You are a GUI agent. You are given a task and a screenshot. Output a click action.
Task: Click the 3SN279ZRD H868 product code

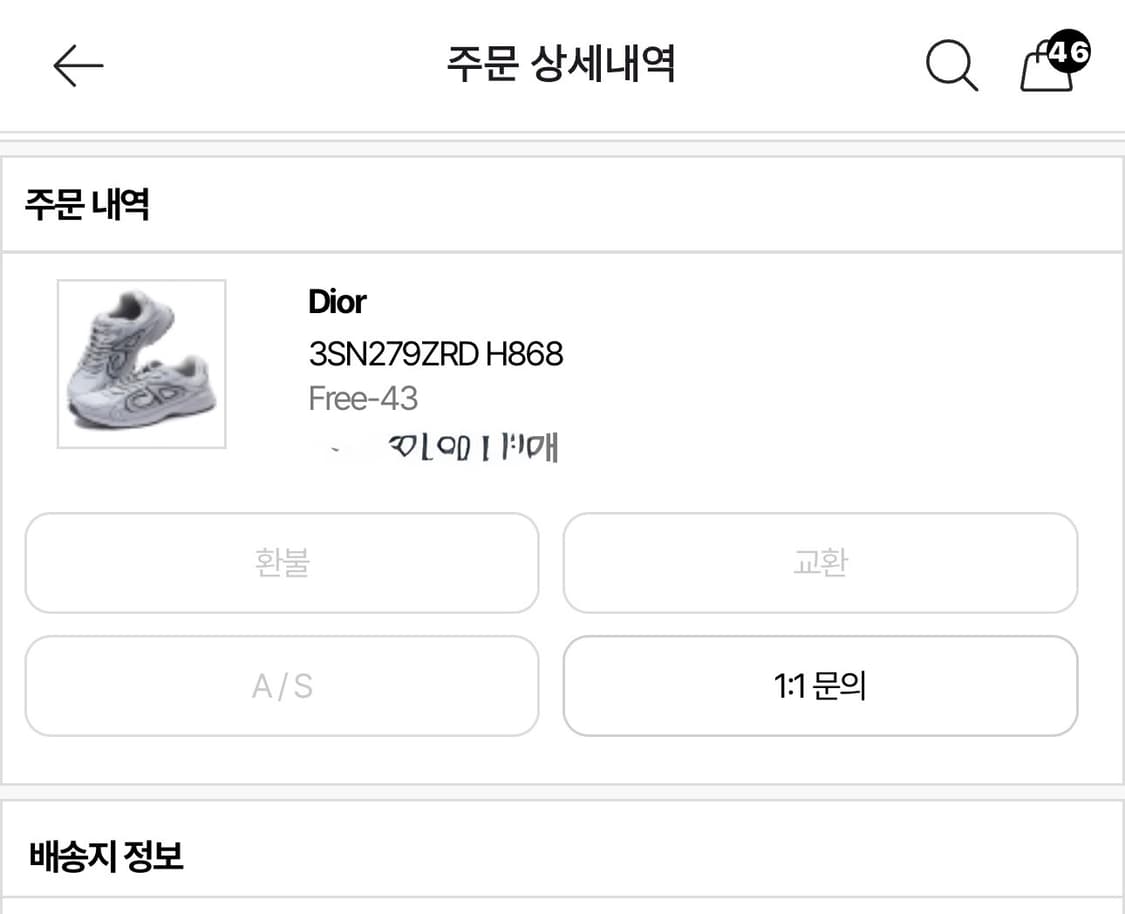pos(434,354)
